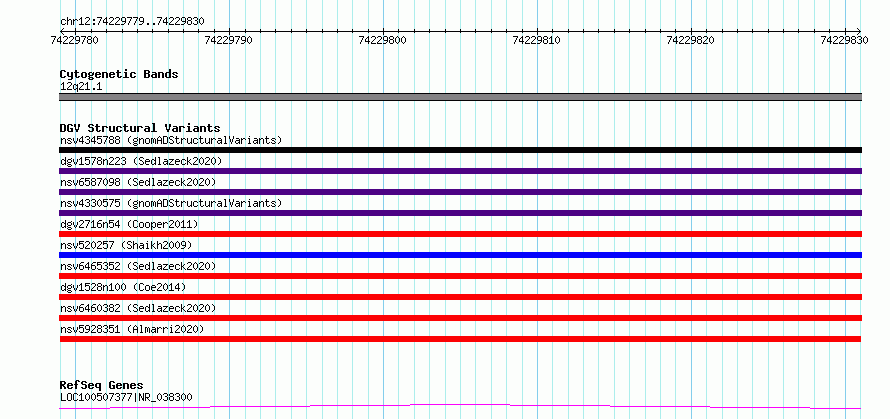Click the nsv5928351 Almarri2020 label

(132, 329)
